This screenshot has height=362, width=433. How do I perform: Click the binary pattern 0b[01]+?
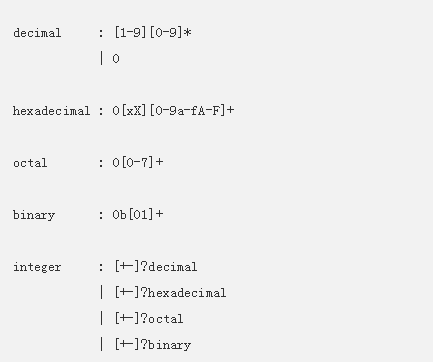138,214
